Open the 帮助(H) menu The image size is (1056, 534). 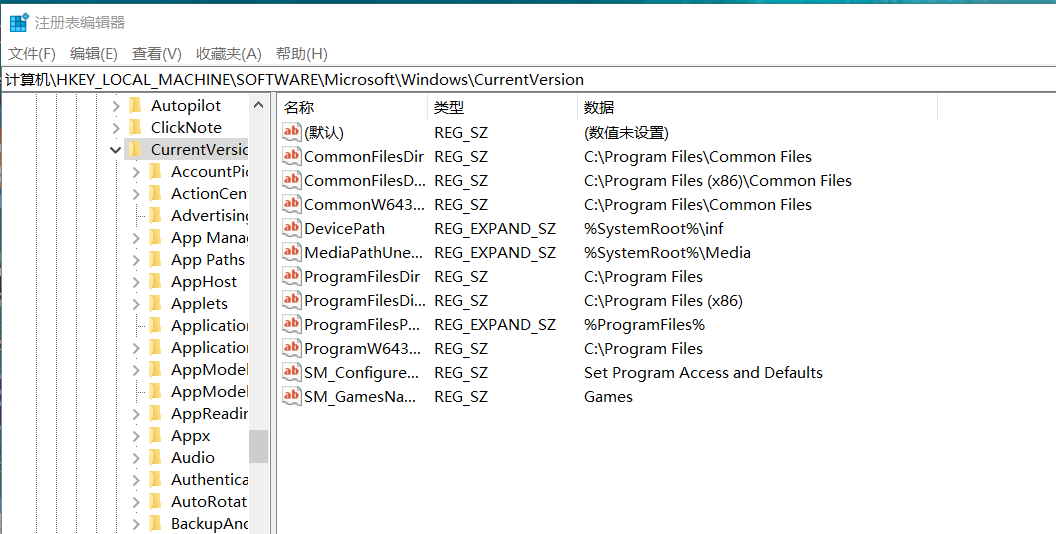[302, 54]
